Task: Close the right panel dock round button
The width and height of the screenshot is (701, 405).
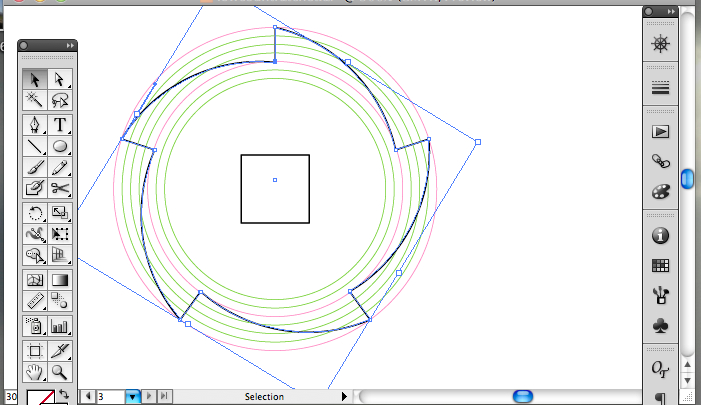Action: pyautogui.click(x=649, y=12)
